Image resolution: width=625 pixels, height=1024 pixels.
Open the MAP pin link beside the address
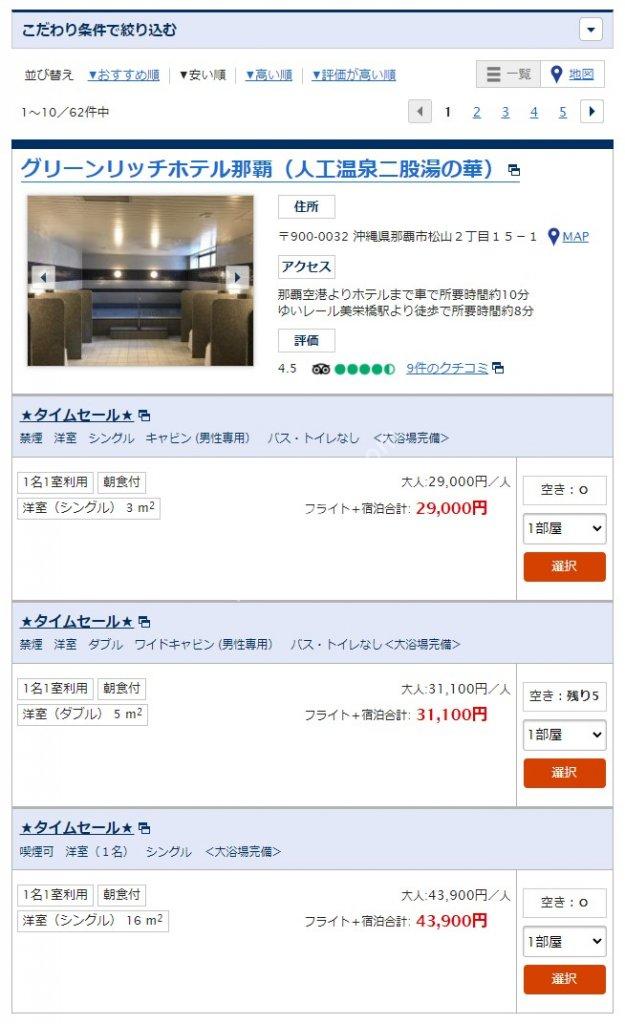point(568,236)
